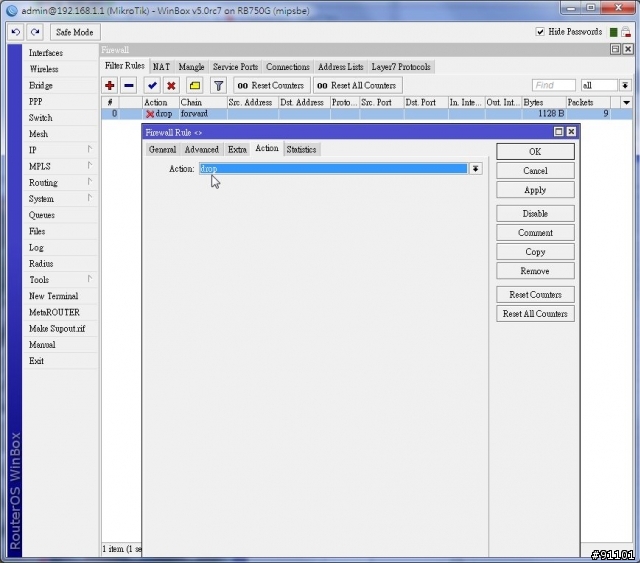Add comment using yellow note icon

(195, 85)
